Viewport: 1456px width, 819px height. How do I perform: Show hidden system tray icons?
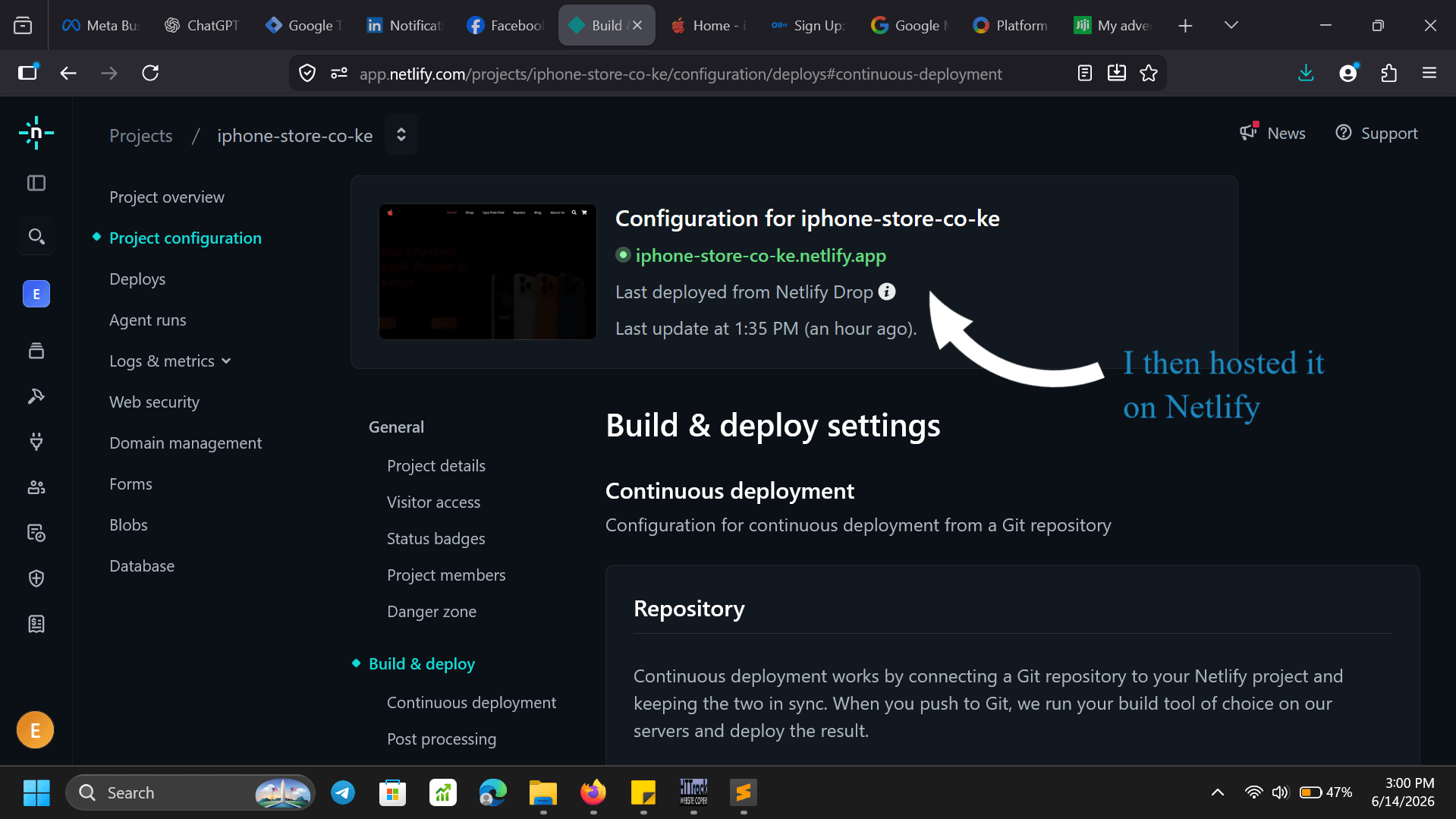pyautogui.click(x=1218, y=792)
